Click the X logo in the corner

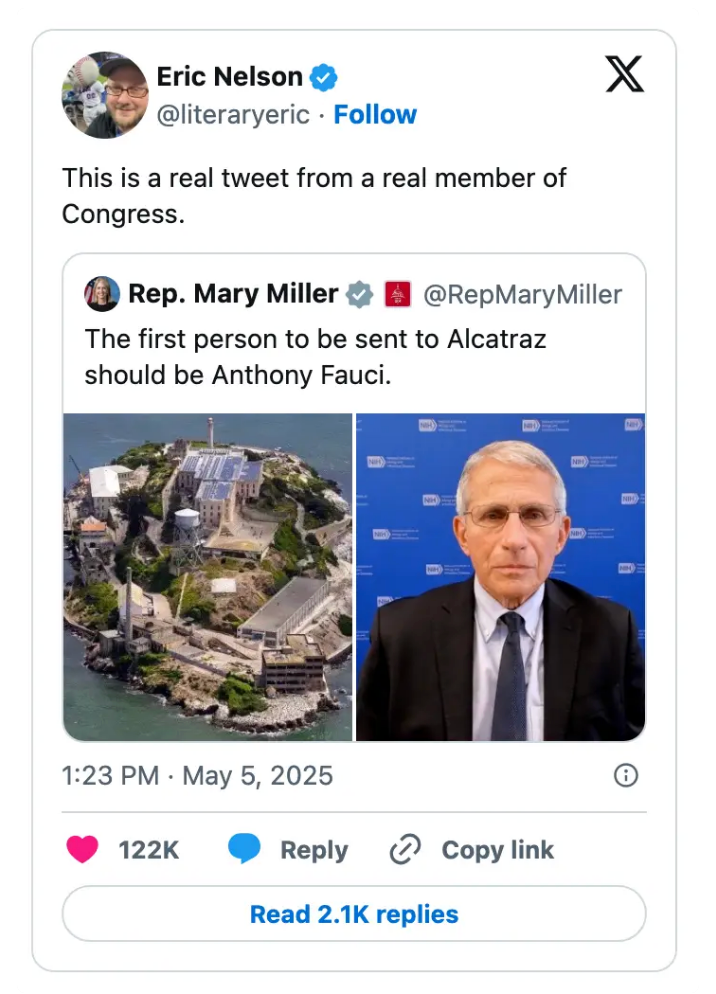tap(624, 75)
